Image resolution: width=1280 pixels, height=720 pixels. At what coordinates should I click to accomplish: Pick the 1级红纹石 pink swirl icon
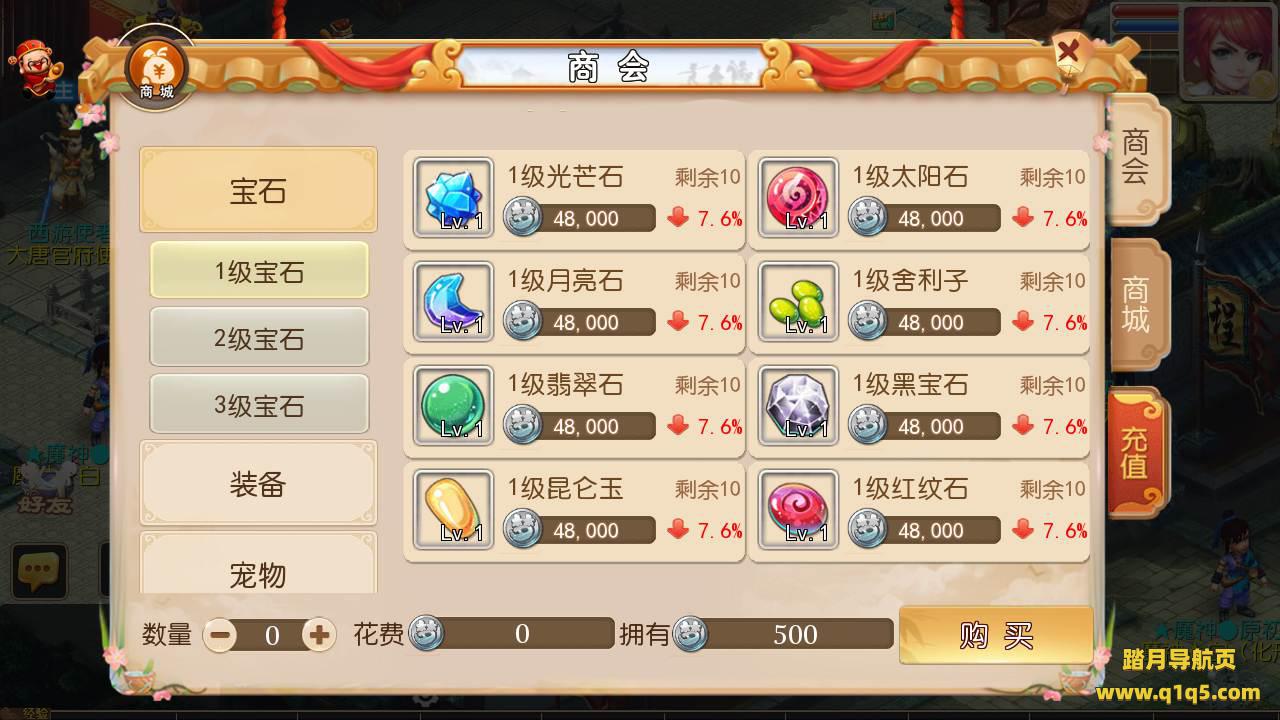[798, 509]
